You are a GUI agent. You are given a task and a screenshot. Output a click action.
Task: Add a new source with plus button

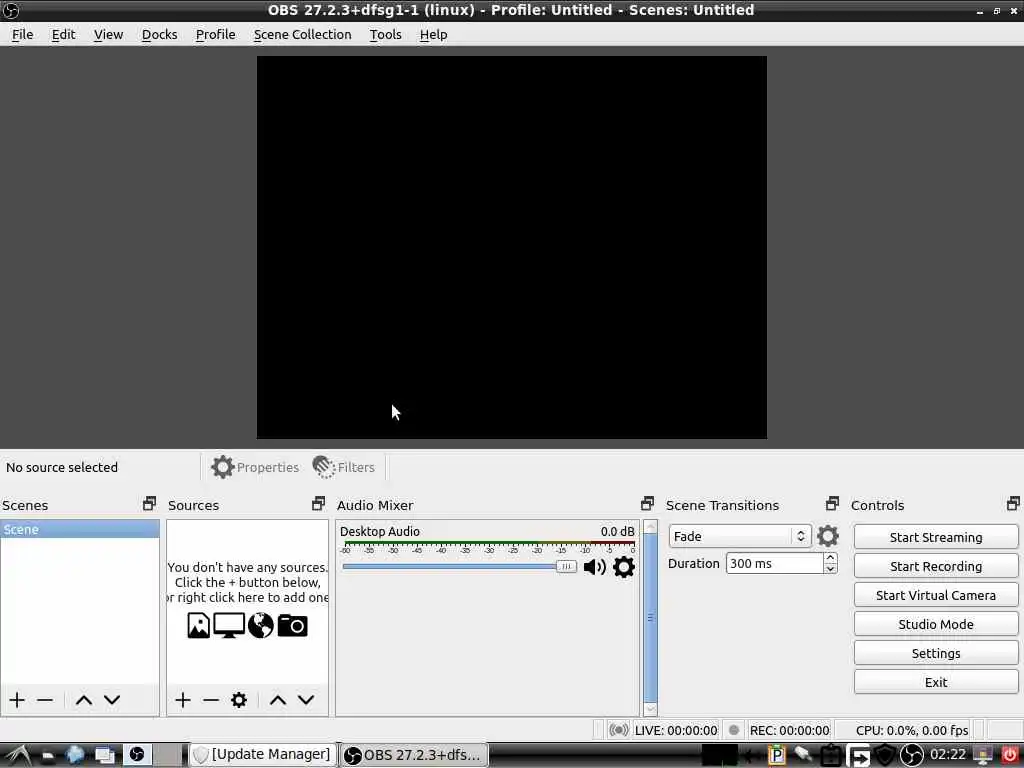point(183,700)
